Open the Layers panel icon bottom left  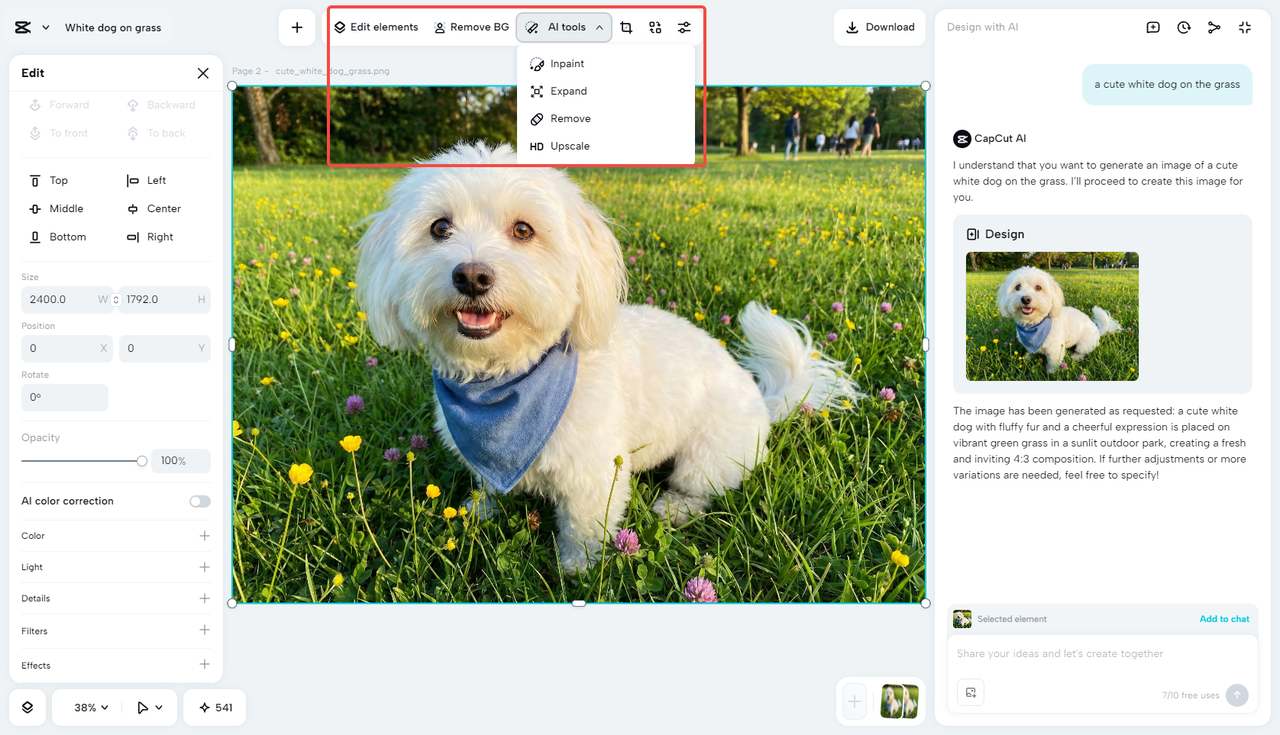[x=26, y=707]
